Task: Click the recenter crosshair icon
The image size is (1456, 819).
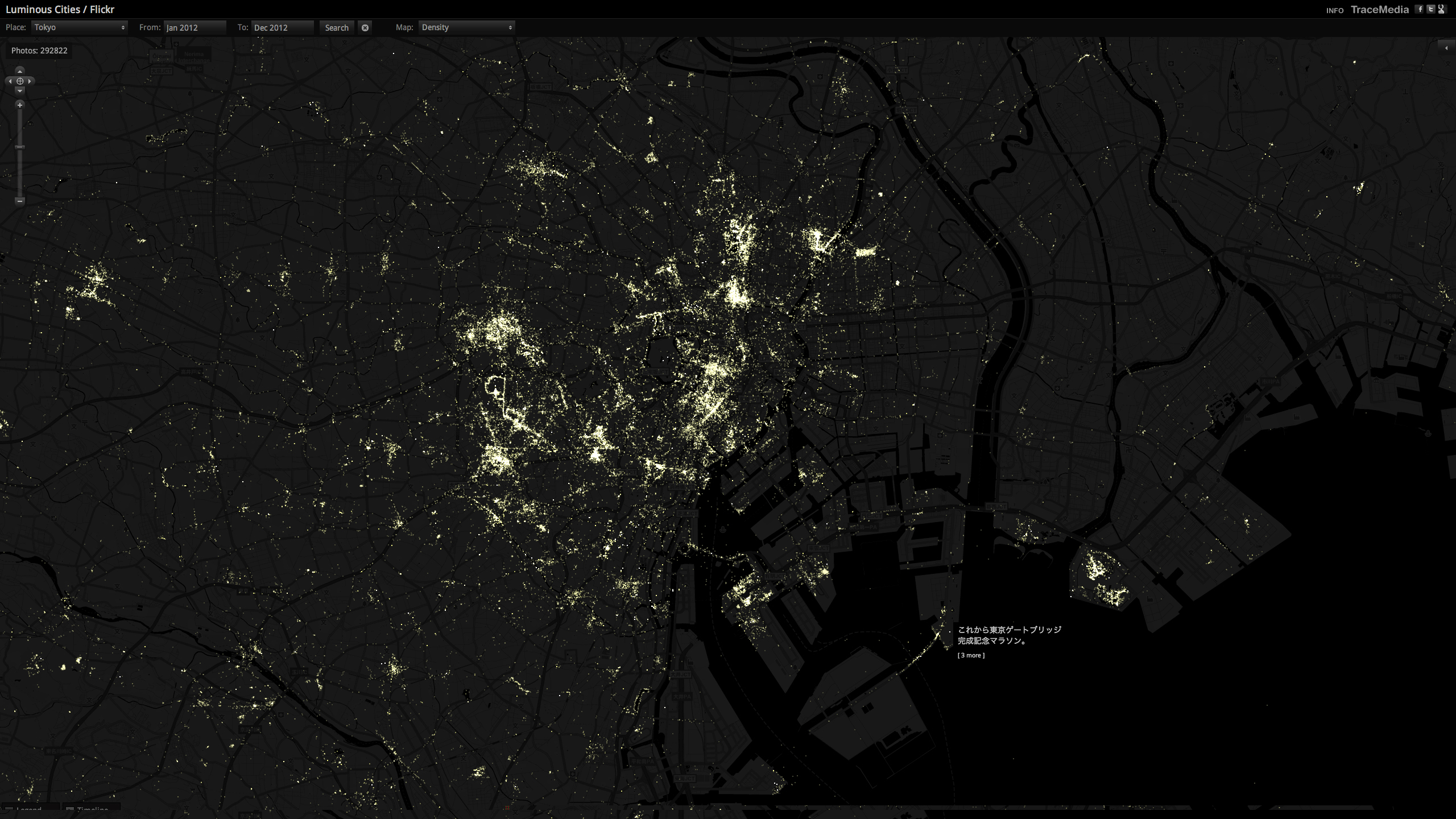Action: 20,81
